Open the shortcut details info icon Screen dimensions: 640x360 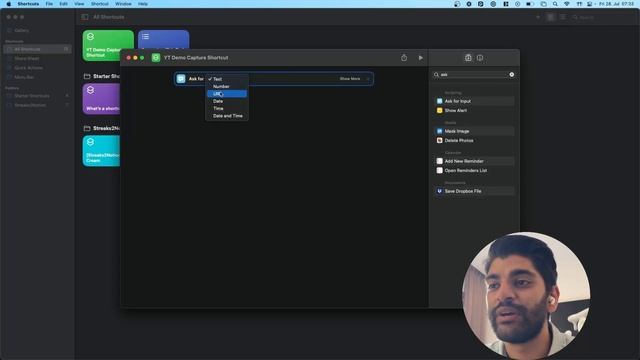[480, 58]
